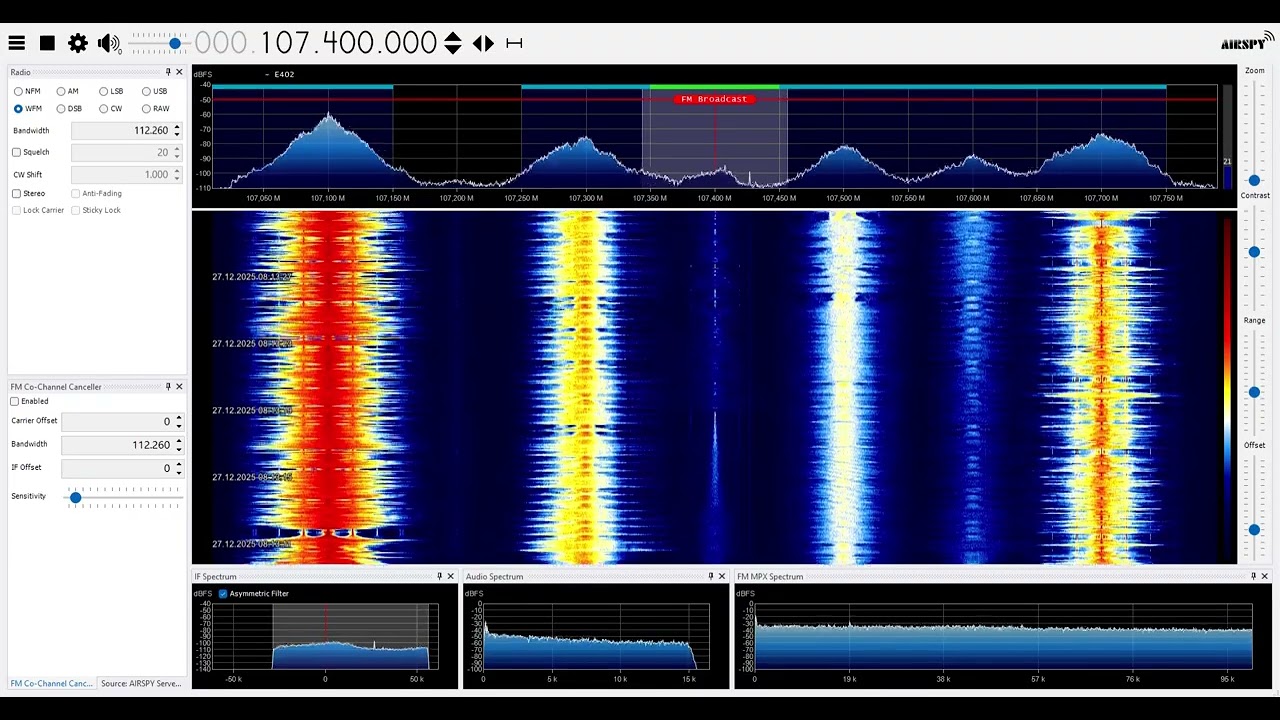1280x720 pixels.
Task: Click the 107,700 M signal on waterfall
Action: pyautogui.click(x=1101, y=388)
